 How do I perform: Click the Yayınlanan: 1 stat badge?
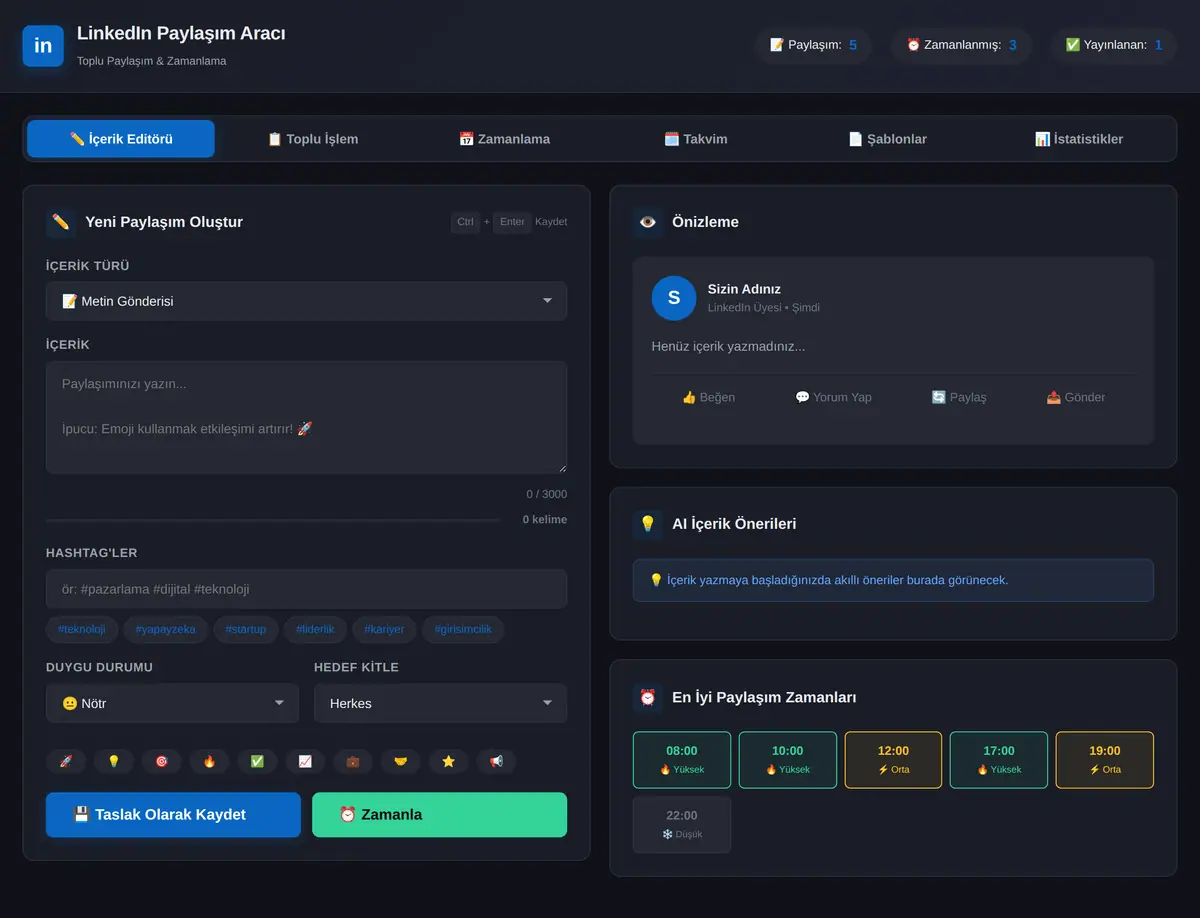tap(1114, 45)
